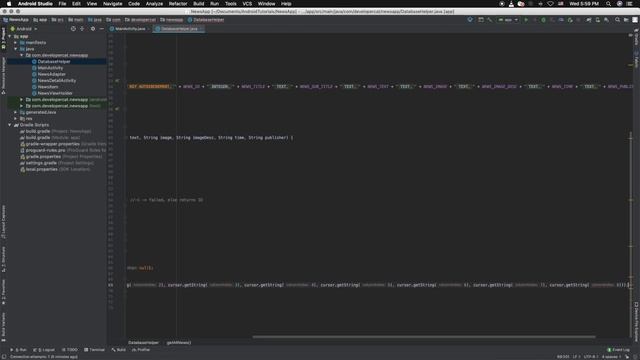Collapse the app module node
This screenshot has height=360, width=640.
point(10,36)
